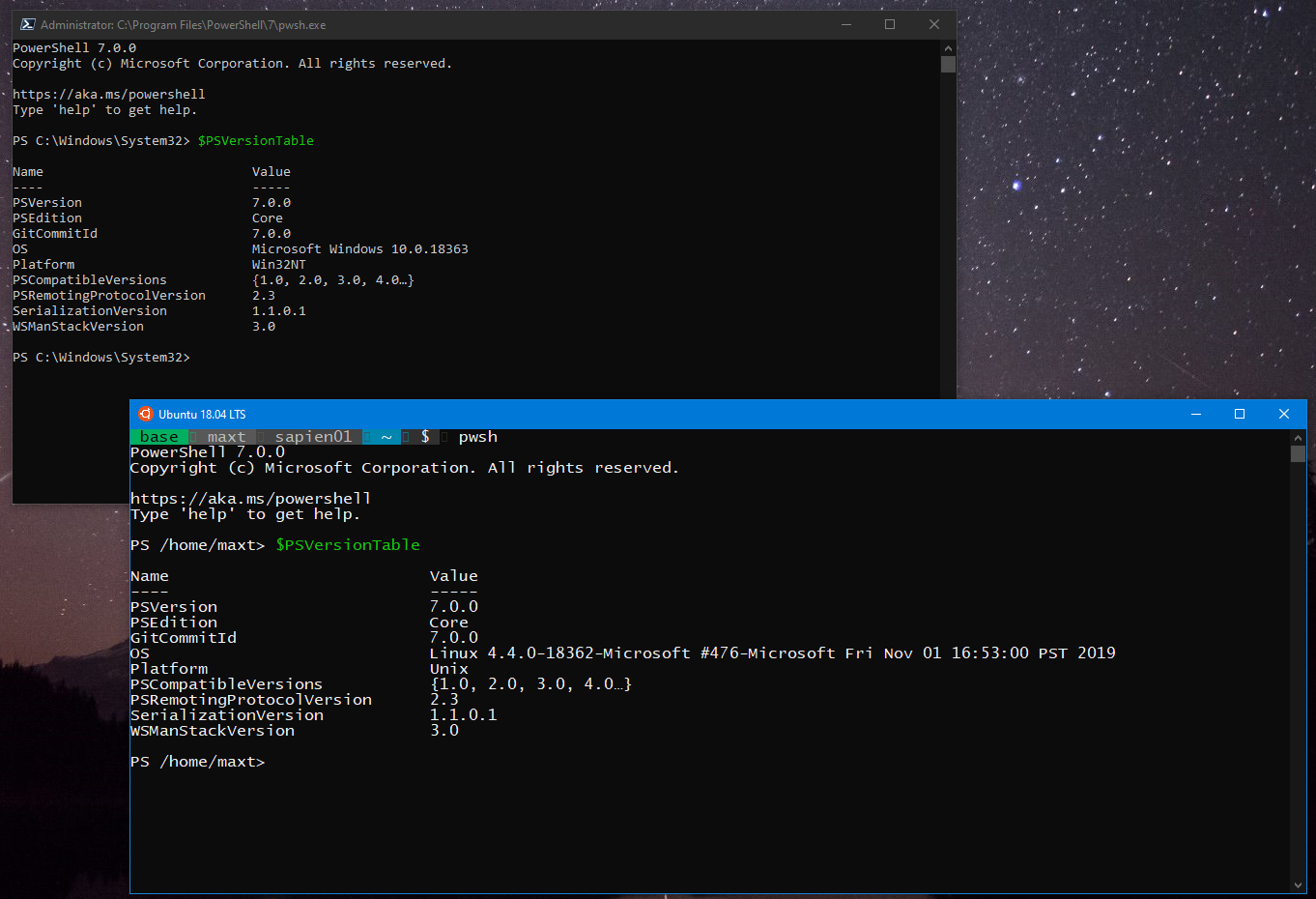Click the $PSVersionTable command in the PowerShell window
The height and width of the screenshot is (899, 1316).
click(x=256, y=140)
